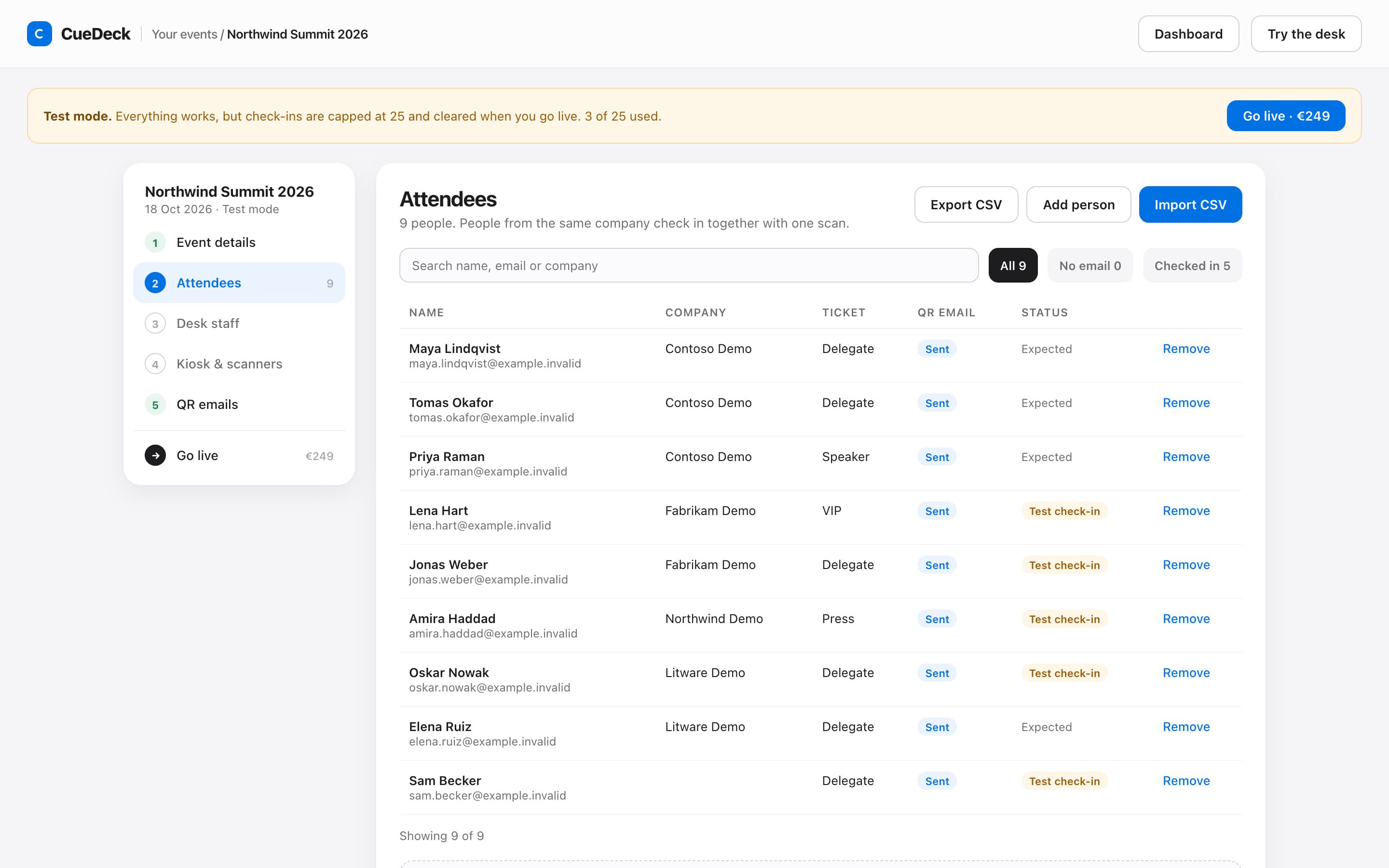Filter by All 9 attendees
Image resolution: width=1389 pixels, height=868 pixels.
[1012, 265]
